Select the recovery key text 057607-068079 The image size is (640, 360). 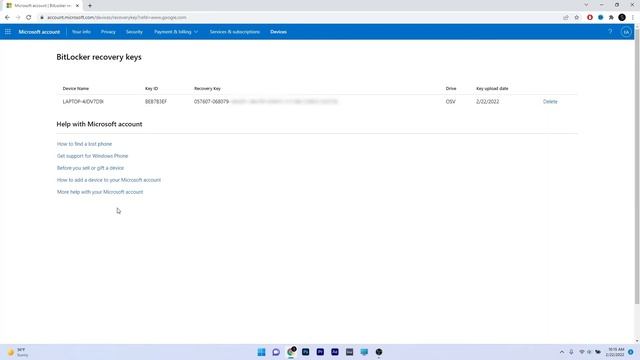click(x=211, y=102)
